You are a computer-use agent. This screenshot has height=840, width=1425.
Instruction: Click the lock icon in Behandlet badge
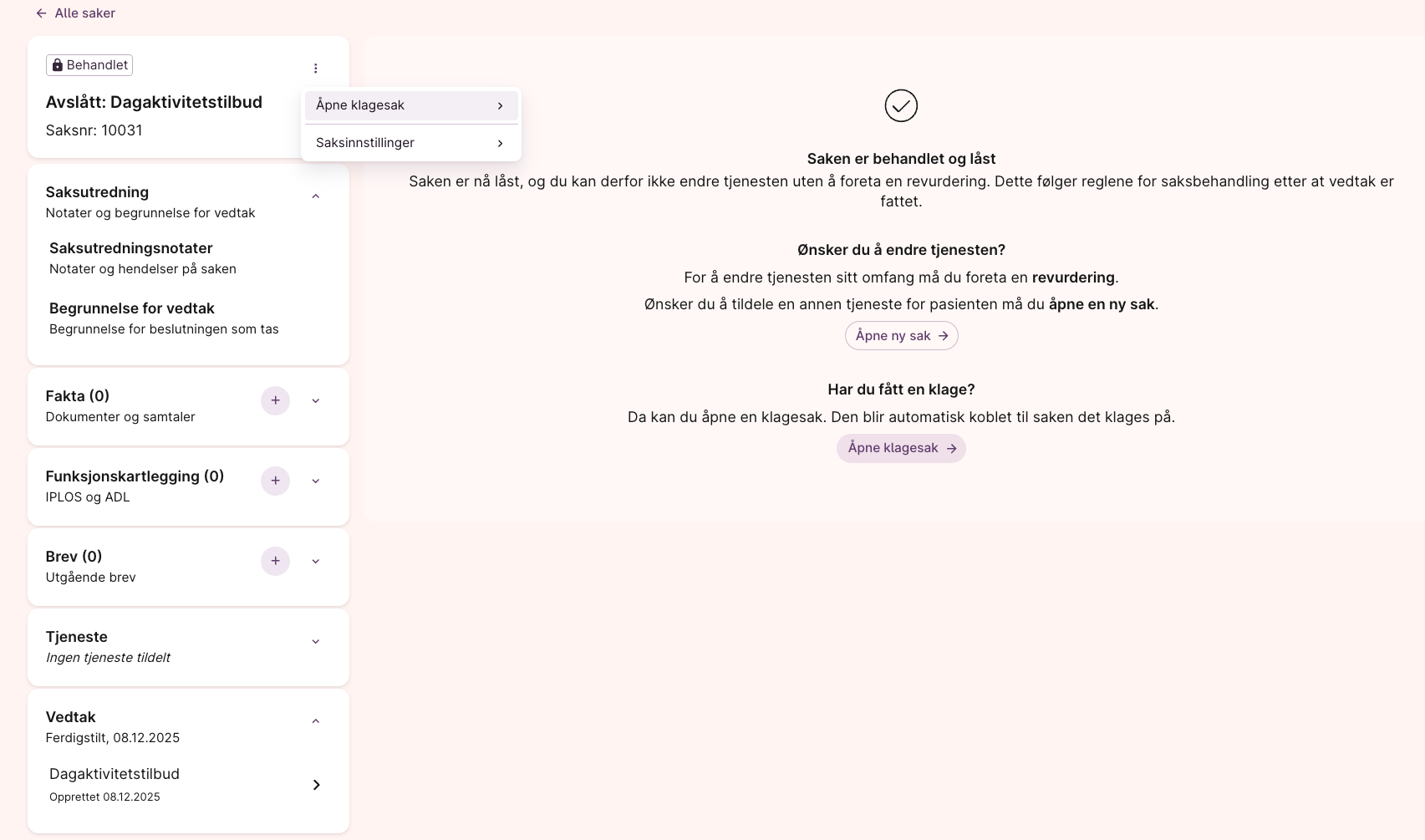tap(58, 65)
